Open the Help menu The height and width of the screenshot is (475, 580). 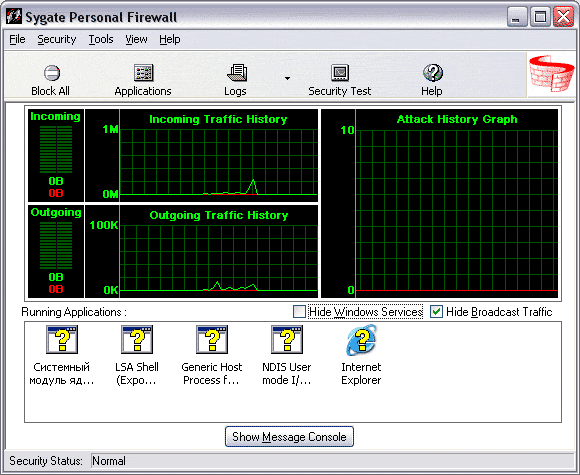click(170, 39)
